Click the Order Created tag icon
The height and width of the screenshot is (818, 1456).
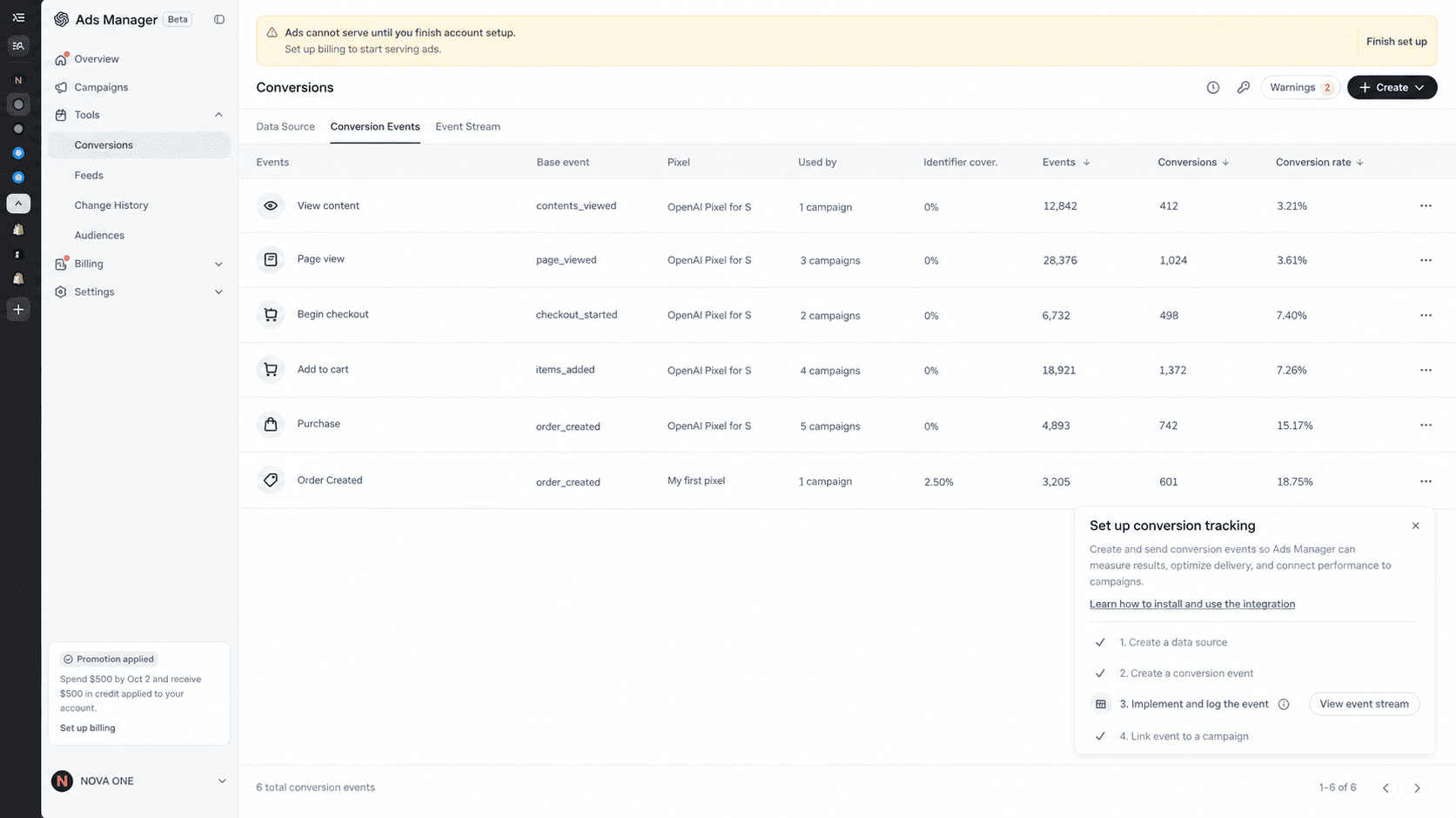pyautogui.click(x=271, y=479)
